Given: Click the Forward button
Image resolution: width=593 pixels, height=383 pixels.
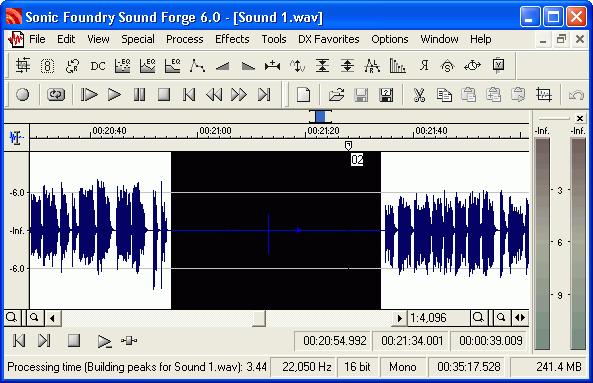Looking at the screenshot, I should tap(239, 95).
